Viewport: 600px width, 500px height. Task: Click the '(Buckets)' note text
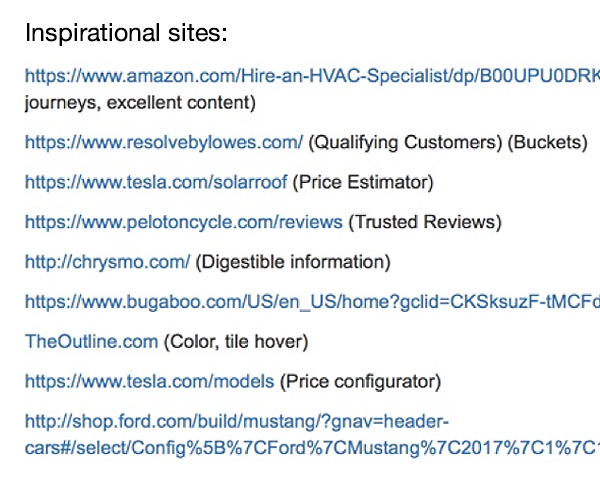tap(548, 142)
